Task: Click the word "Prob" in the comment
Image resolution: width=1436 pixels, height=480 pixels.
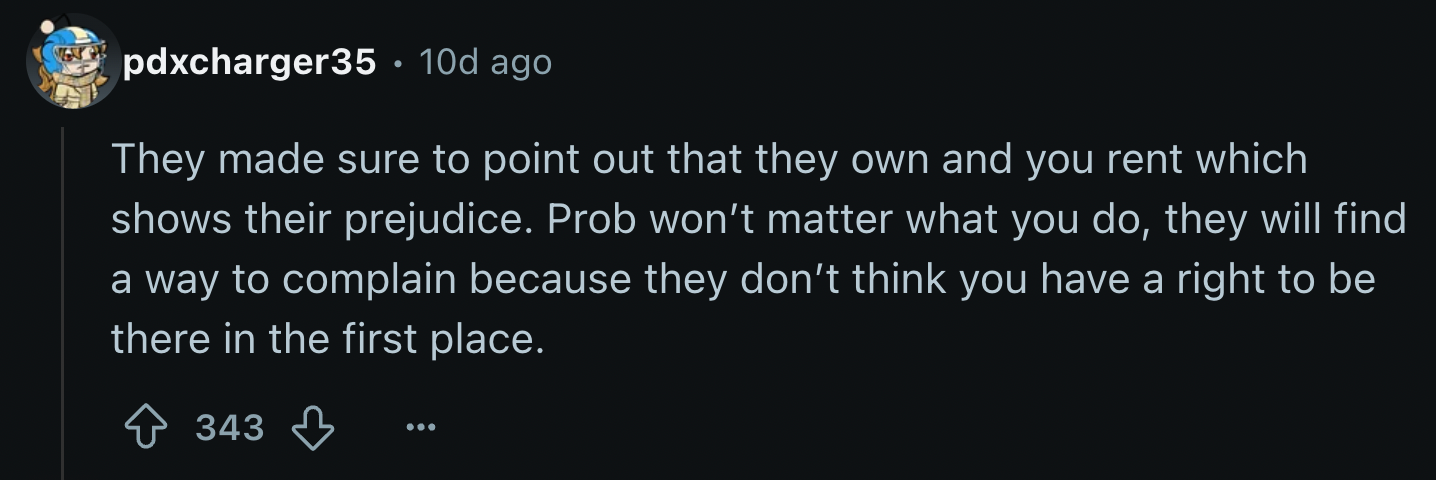Action: tap(594, 219)
